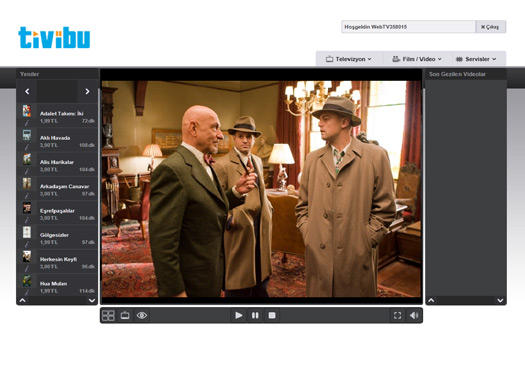The image size is (525, 370).
Task: Toggle the eye view icon
Action: point(142,315)
